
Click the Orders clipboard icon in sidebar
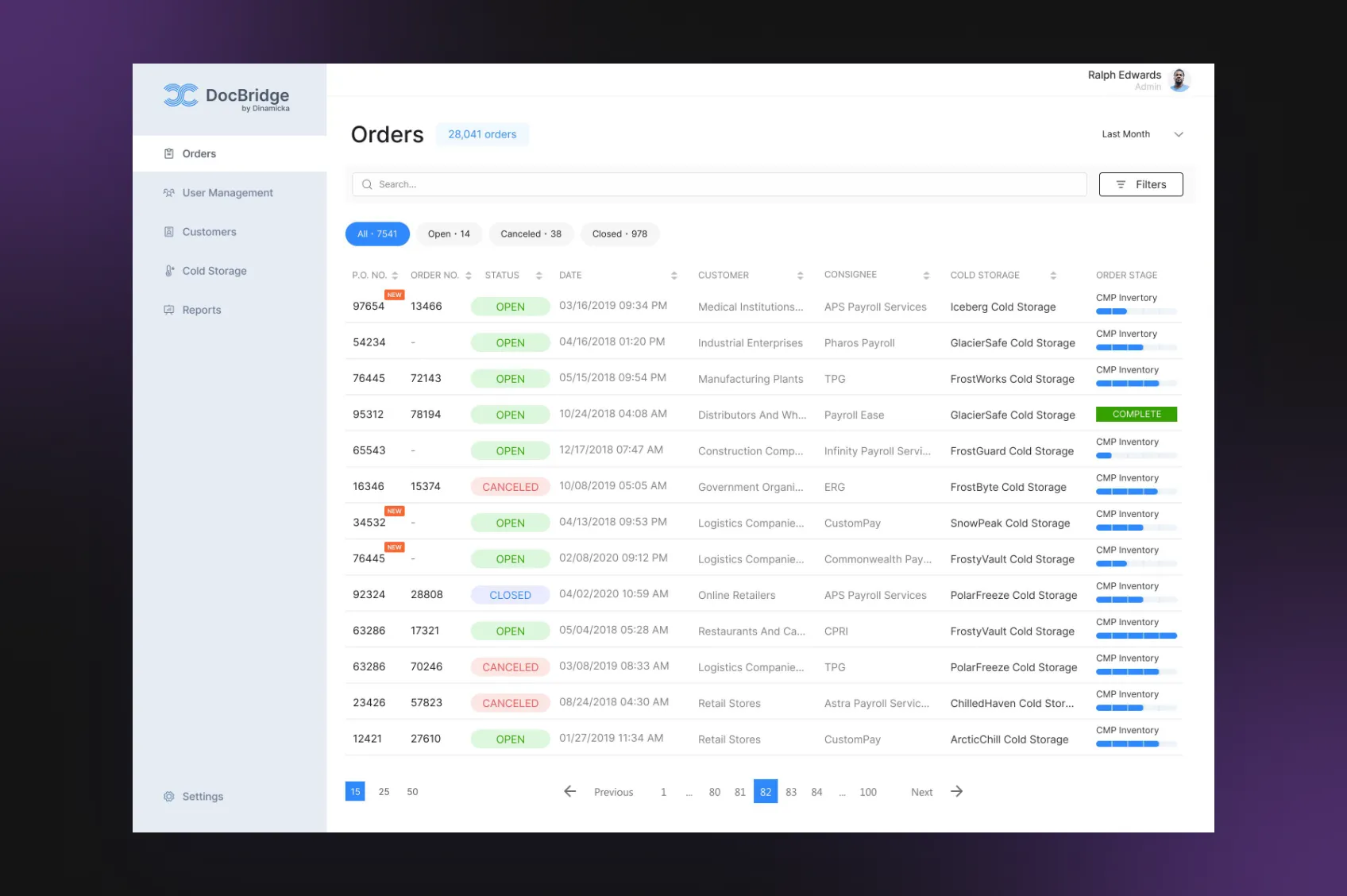(x=168, y=154)
